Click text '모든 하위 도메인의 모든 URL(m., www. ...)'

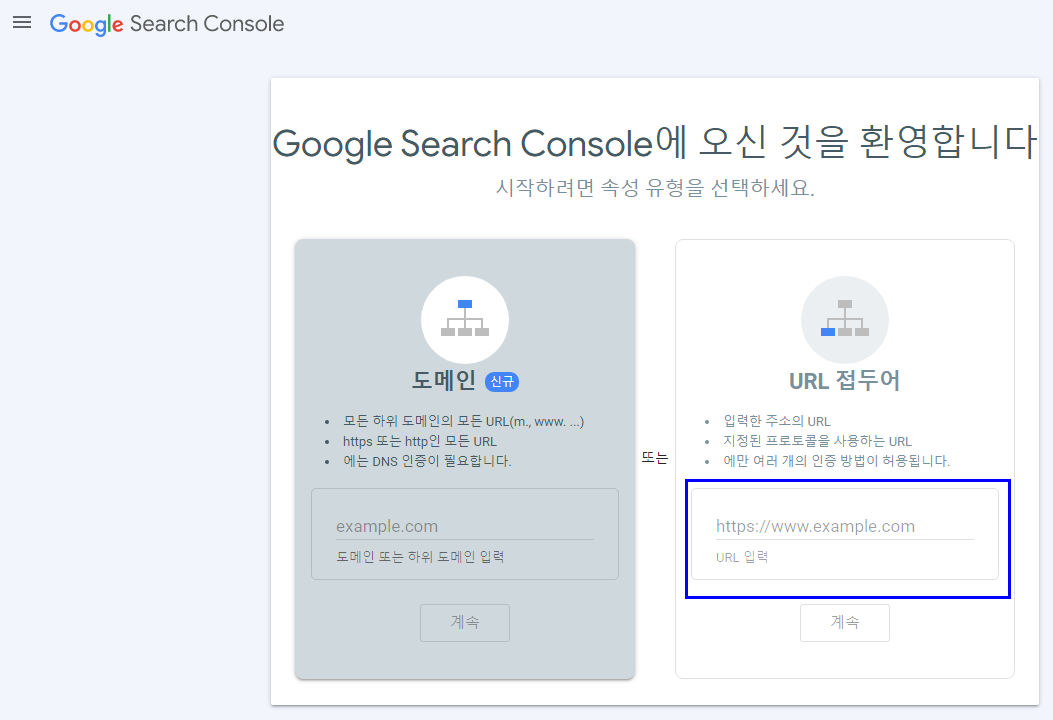pyautogui.click(x=463, y=422)
